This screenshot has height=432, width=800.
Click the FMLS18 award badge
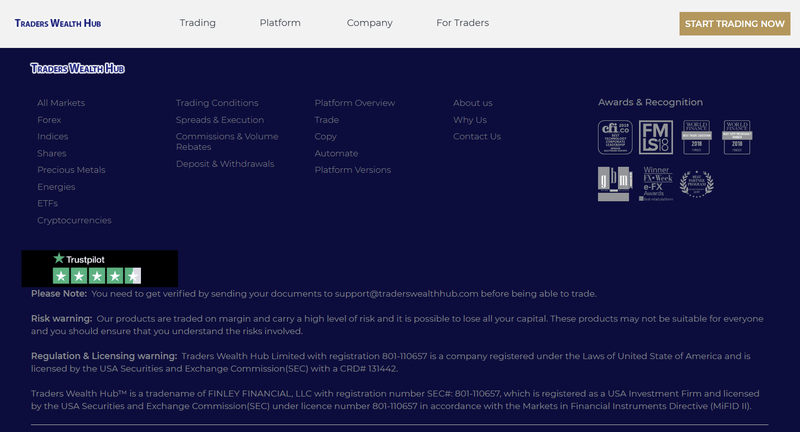pyautogui.click(x=656, y=137)
